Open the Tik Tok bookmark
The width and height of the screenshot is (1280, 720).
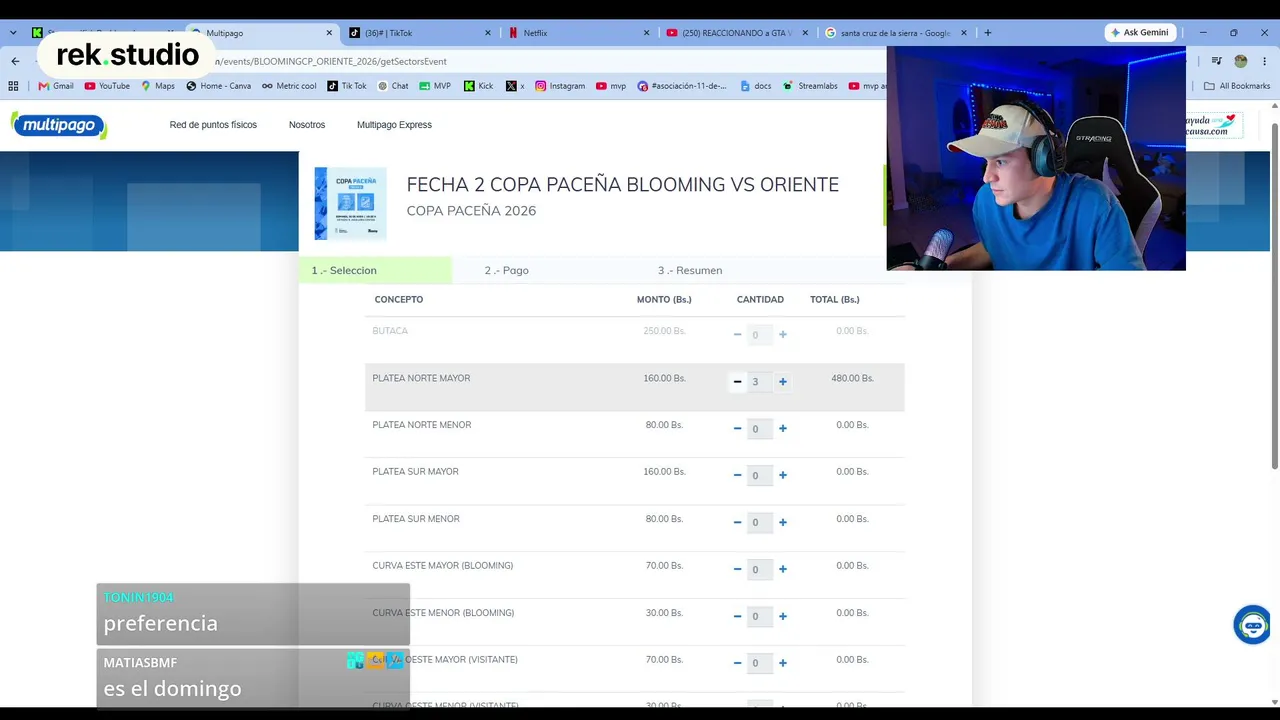click(347, 86)
